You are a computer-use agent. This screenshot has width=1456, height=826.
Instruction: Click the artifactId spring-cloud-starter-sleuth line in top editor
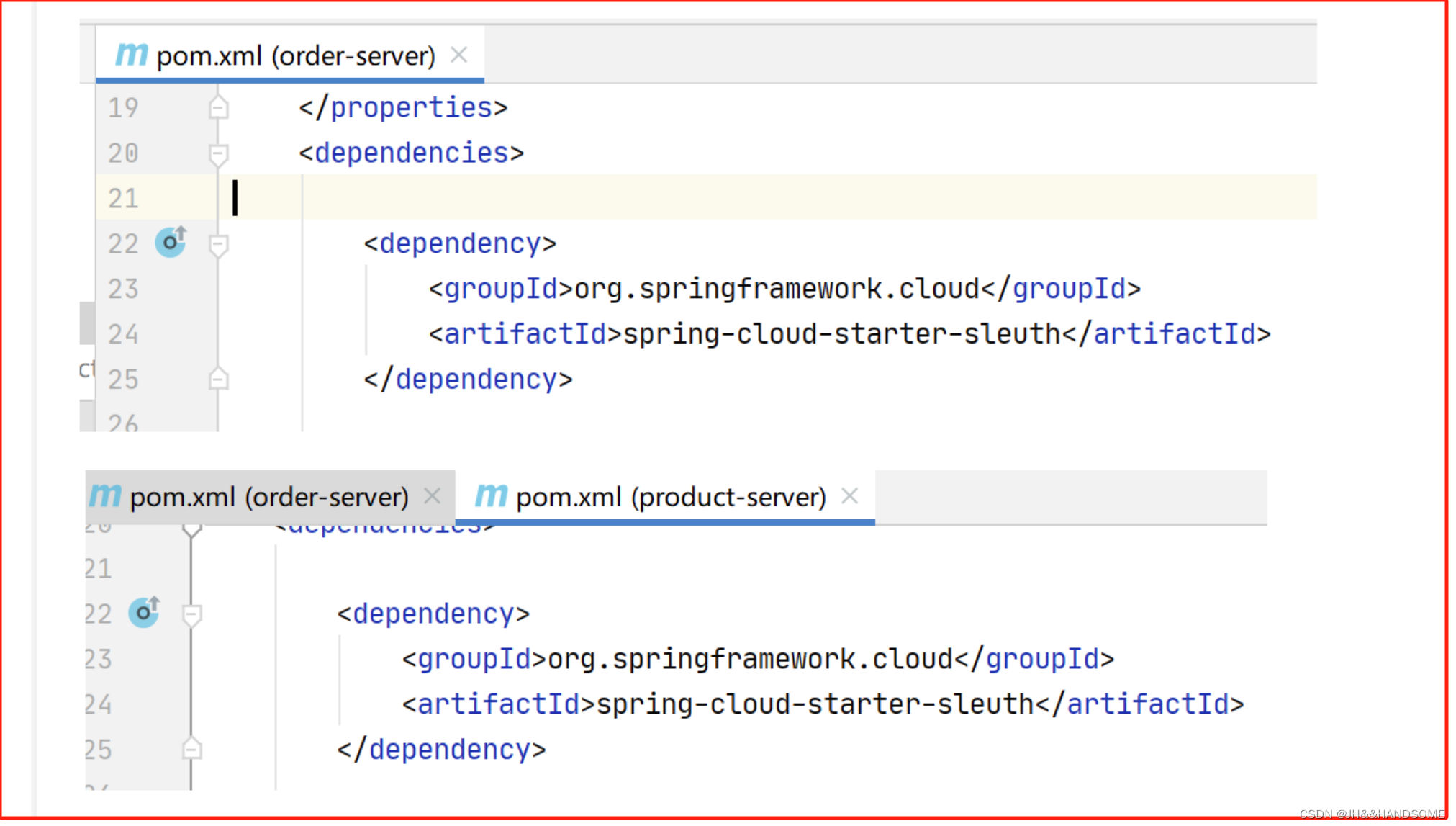click(850, 335)
